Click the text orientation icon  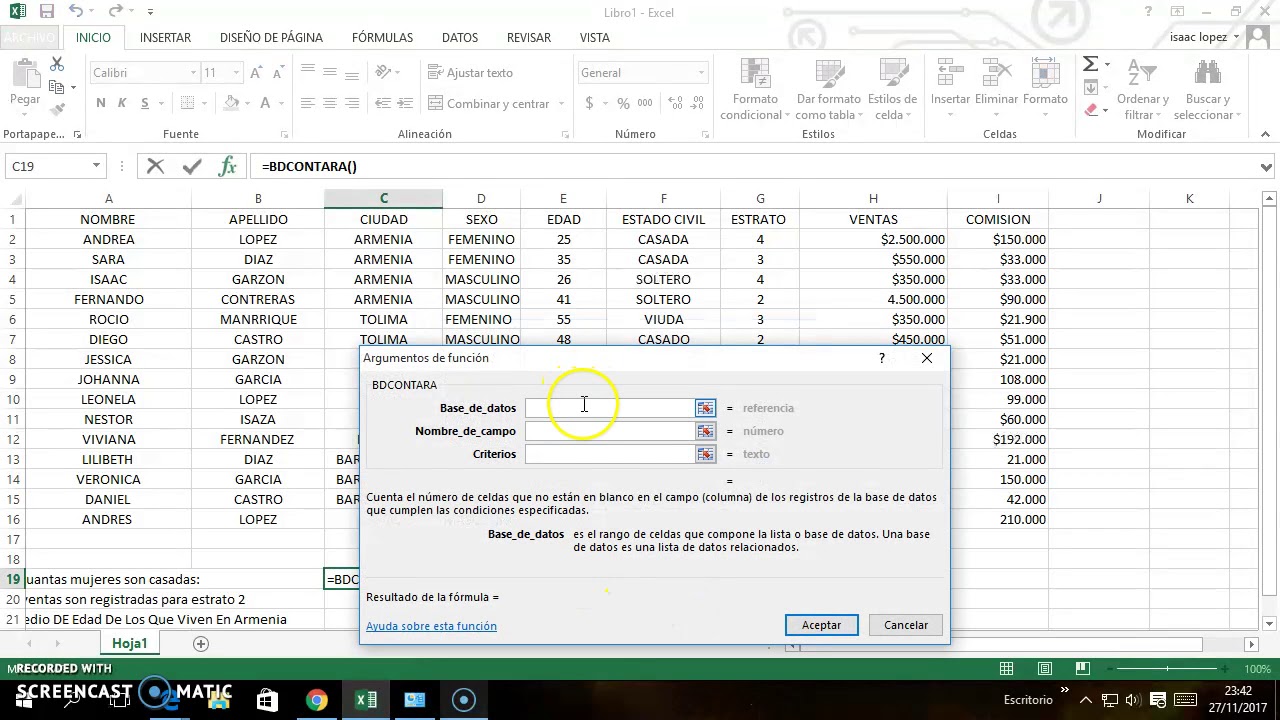click(x=383, y=73)
